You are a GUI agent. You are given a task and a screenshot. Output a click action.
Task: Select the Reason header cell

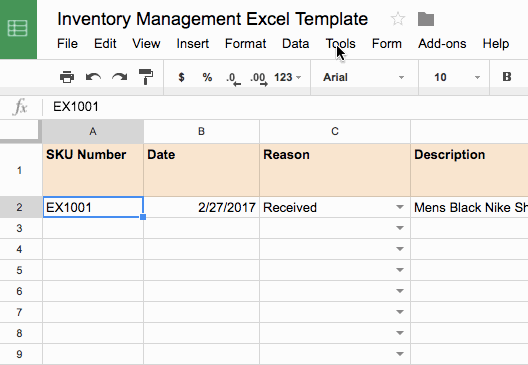click(x=335, y=170)
